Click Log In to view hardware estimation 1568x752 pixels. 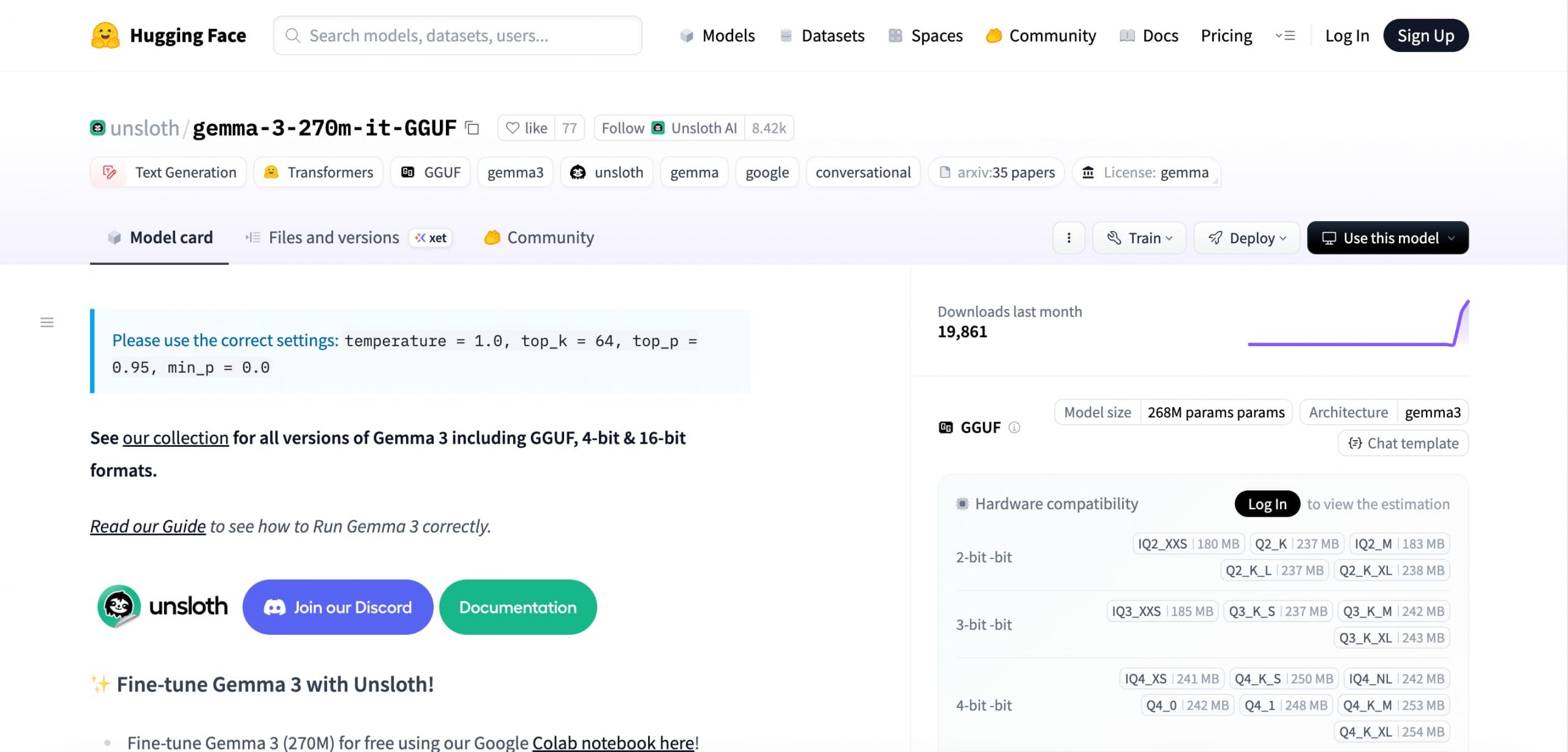click(1267, 504)
